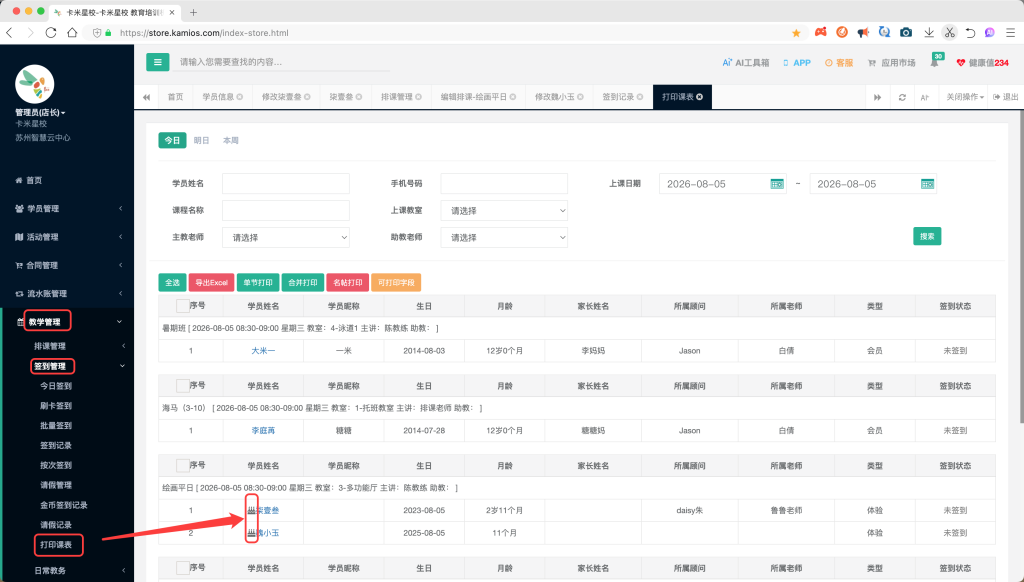Click the 单节打印 button
The image size is (1024, 582).
(x=258, y=282)
